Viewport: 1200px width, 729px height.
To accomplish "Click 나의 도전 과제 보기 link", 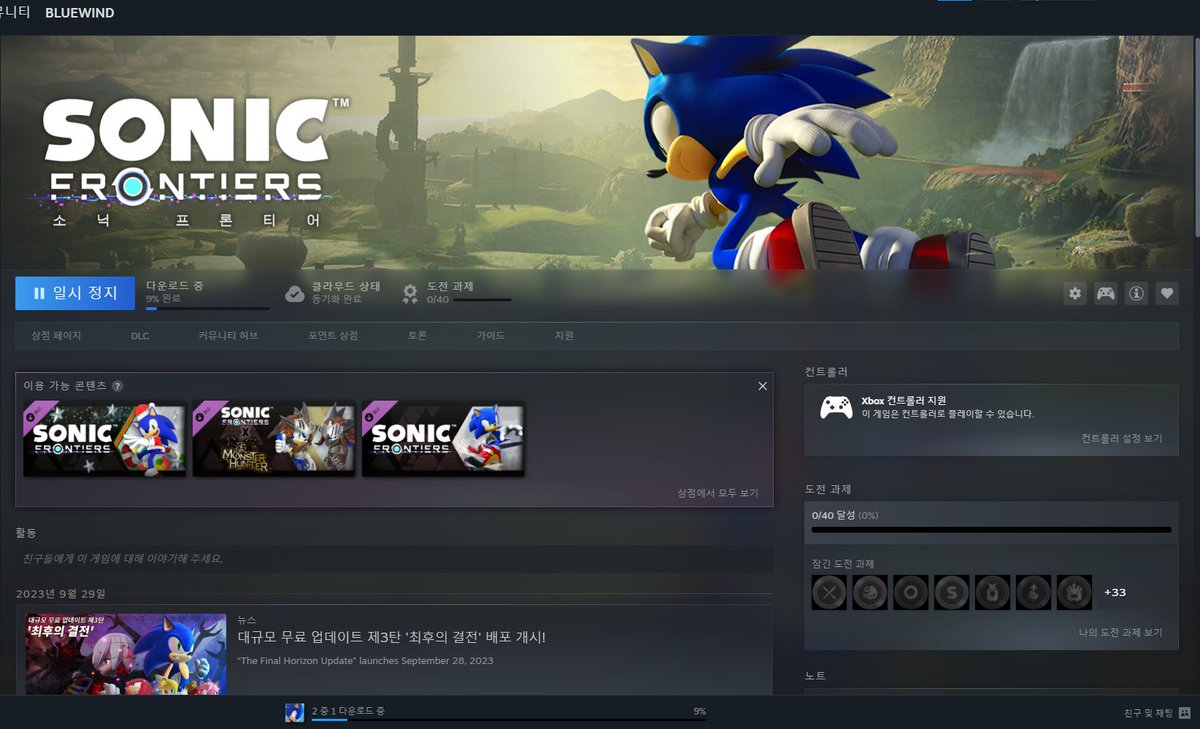I will click(1121, 633).
